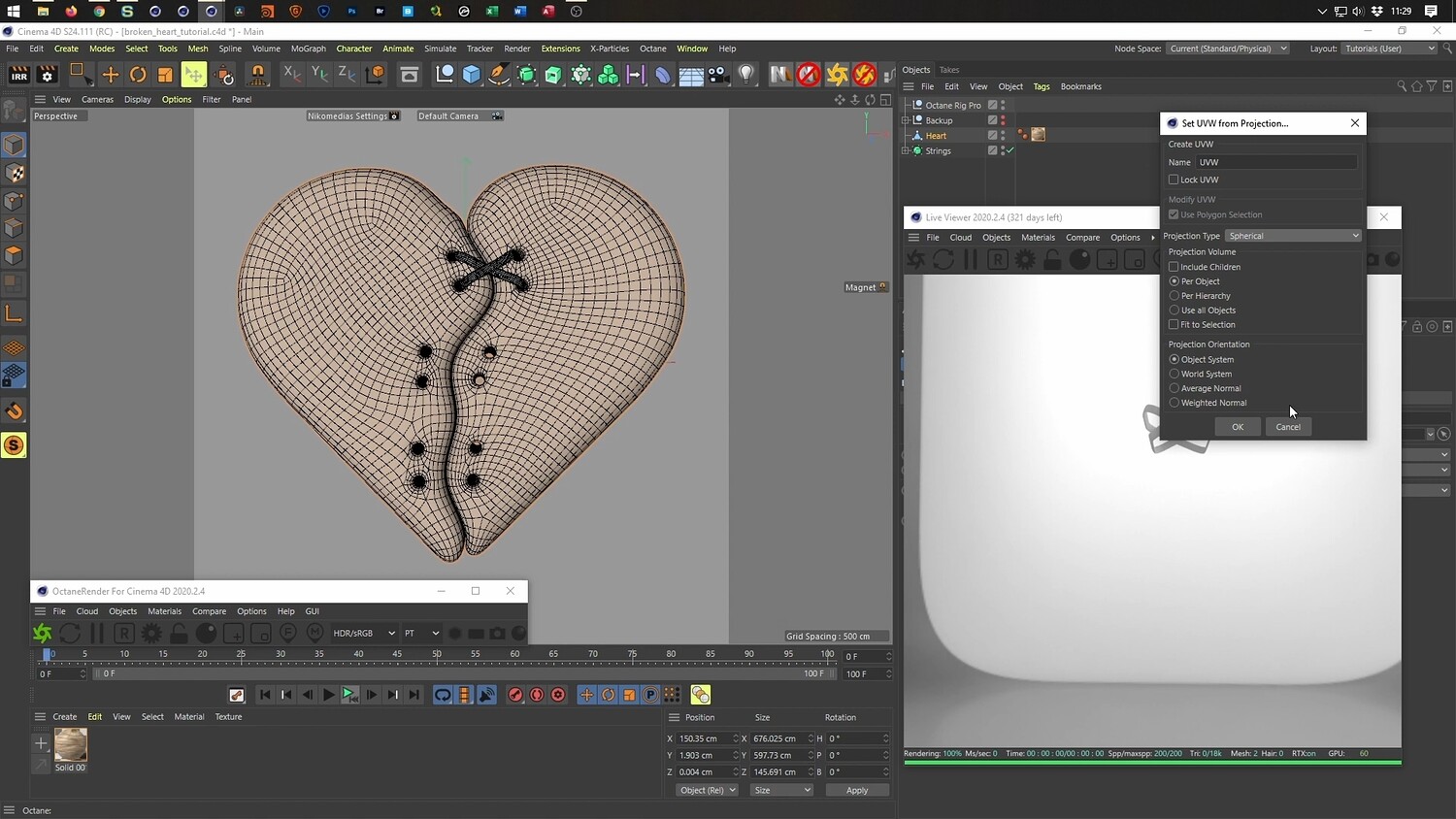Select the Rotate tool in top toolbar
The image size is (1456, 819).
(138, 75)
